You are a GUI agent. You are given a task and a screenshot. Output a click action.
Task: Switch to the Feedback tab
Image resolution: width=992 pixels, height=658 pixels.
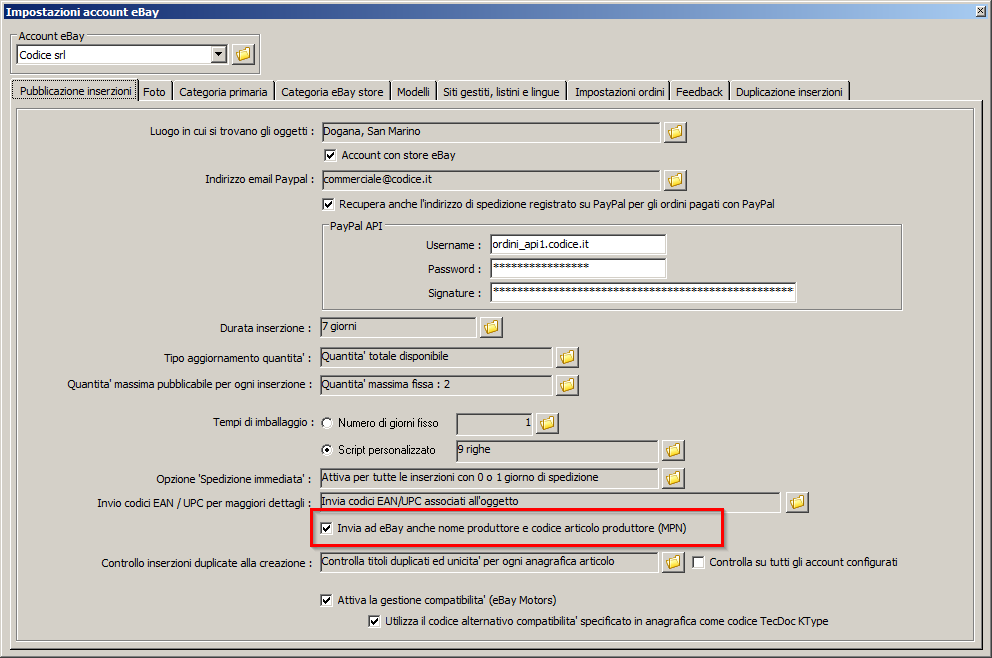[699, 92]
